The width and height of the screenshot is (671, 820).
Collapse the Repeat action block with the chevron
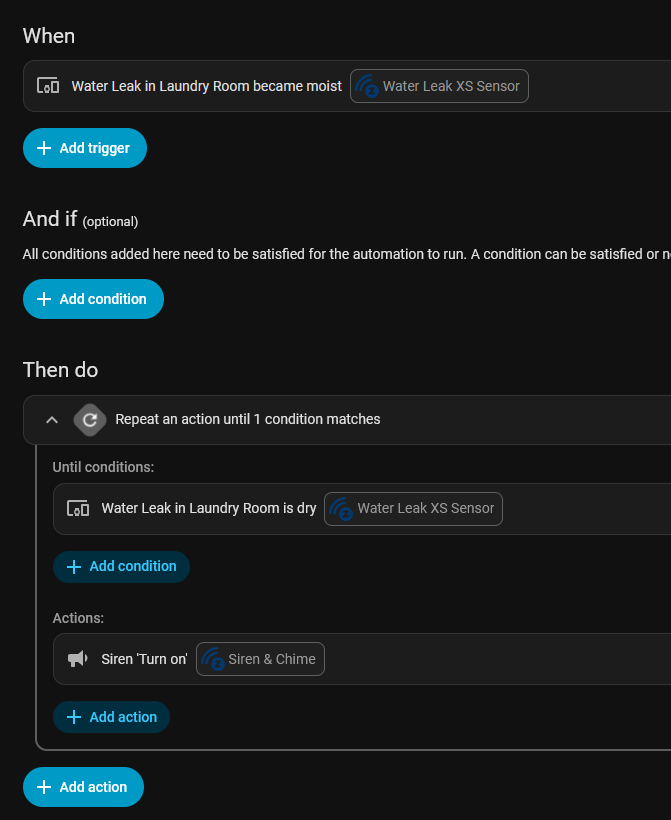[x=52, y=420]
